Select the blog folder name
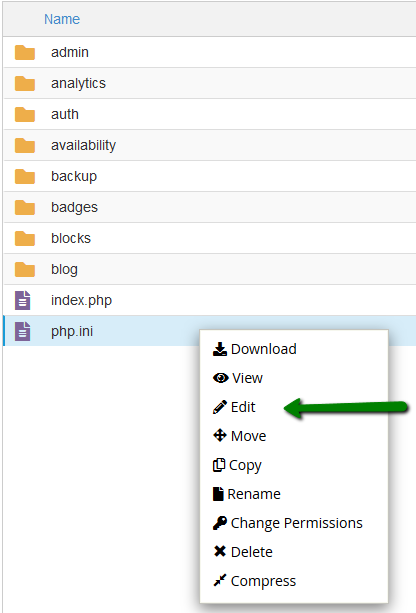416x613 pixels. tap(65, 270)
